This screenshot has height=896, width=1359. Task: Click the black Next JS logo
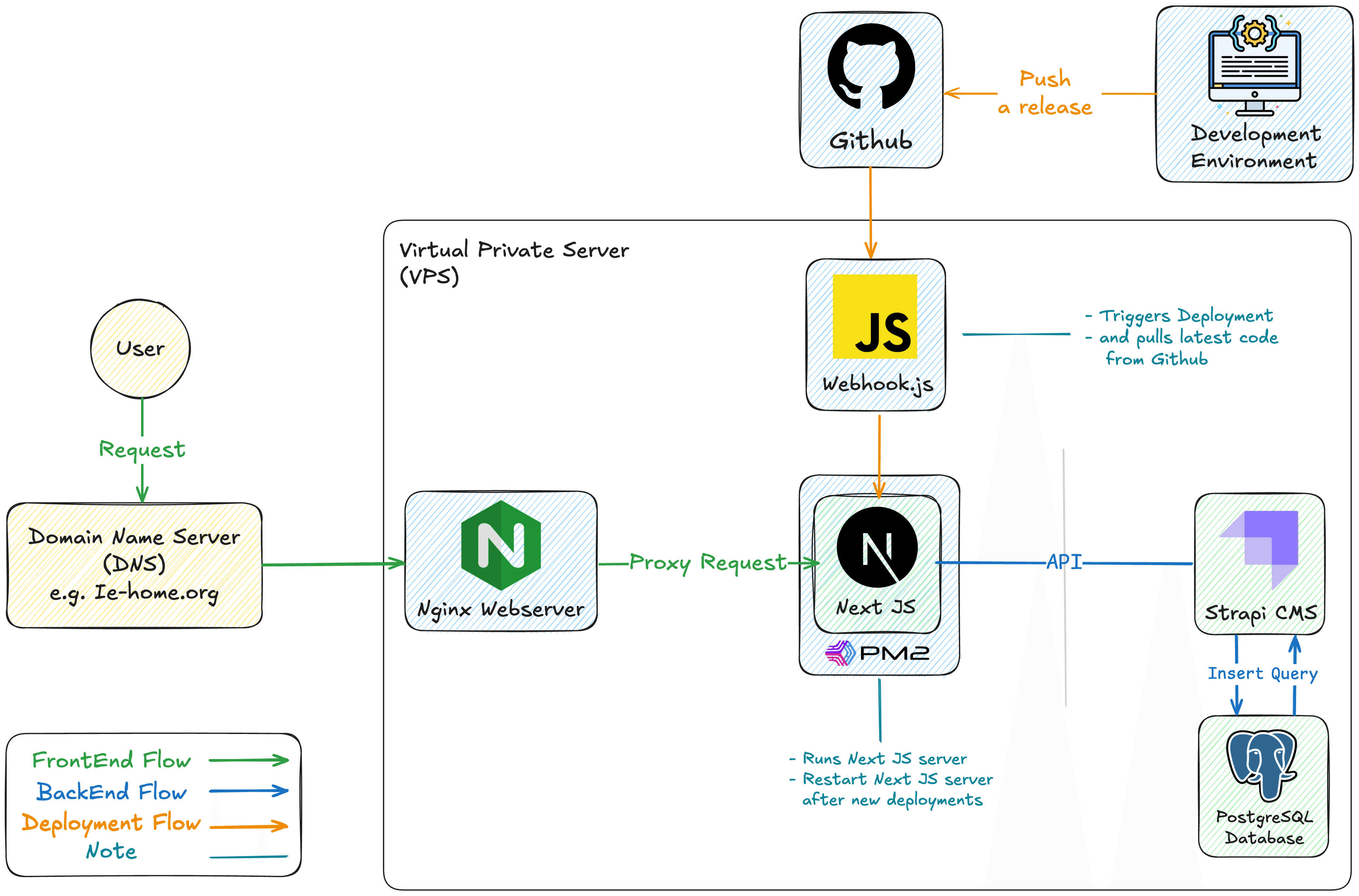tap(877, 547)
